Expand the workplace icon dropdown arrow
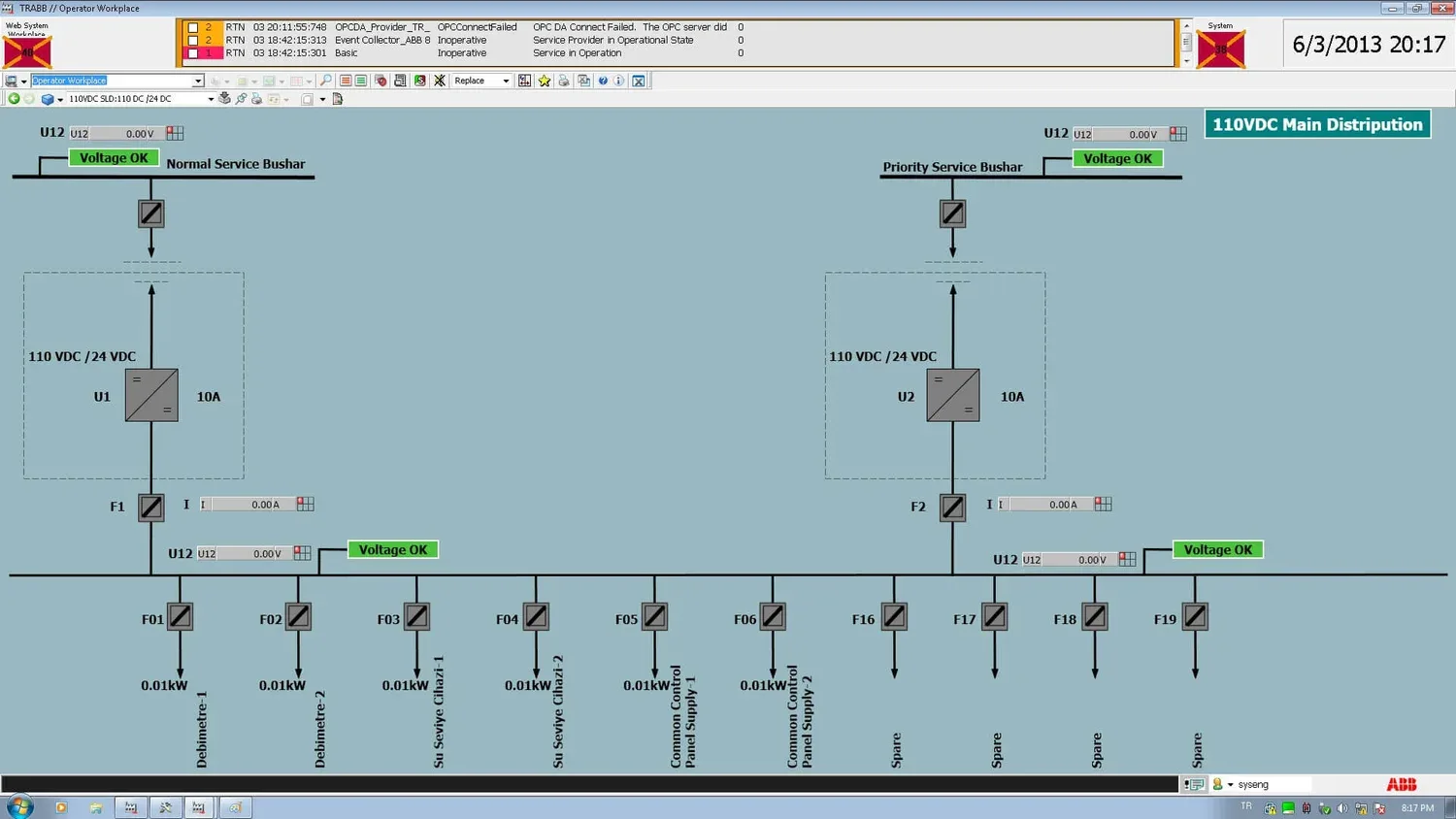1456x819 pixels. pos(23,82)
